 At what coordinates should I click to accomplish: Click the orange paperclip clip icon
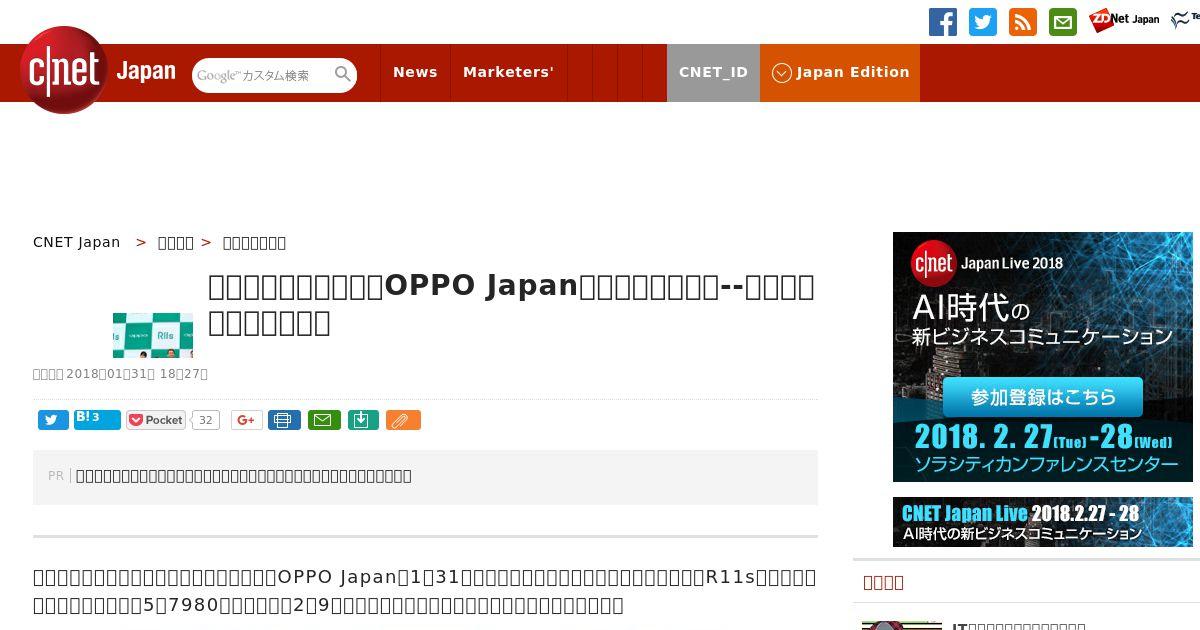pyautogui.click(x=403, y=420)
